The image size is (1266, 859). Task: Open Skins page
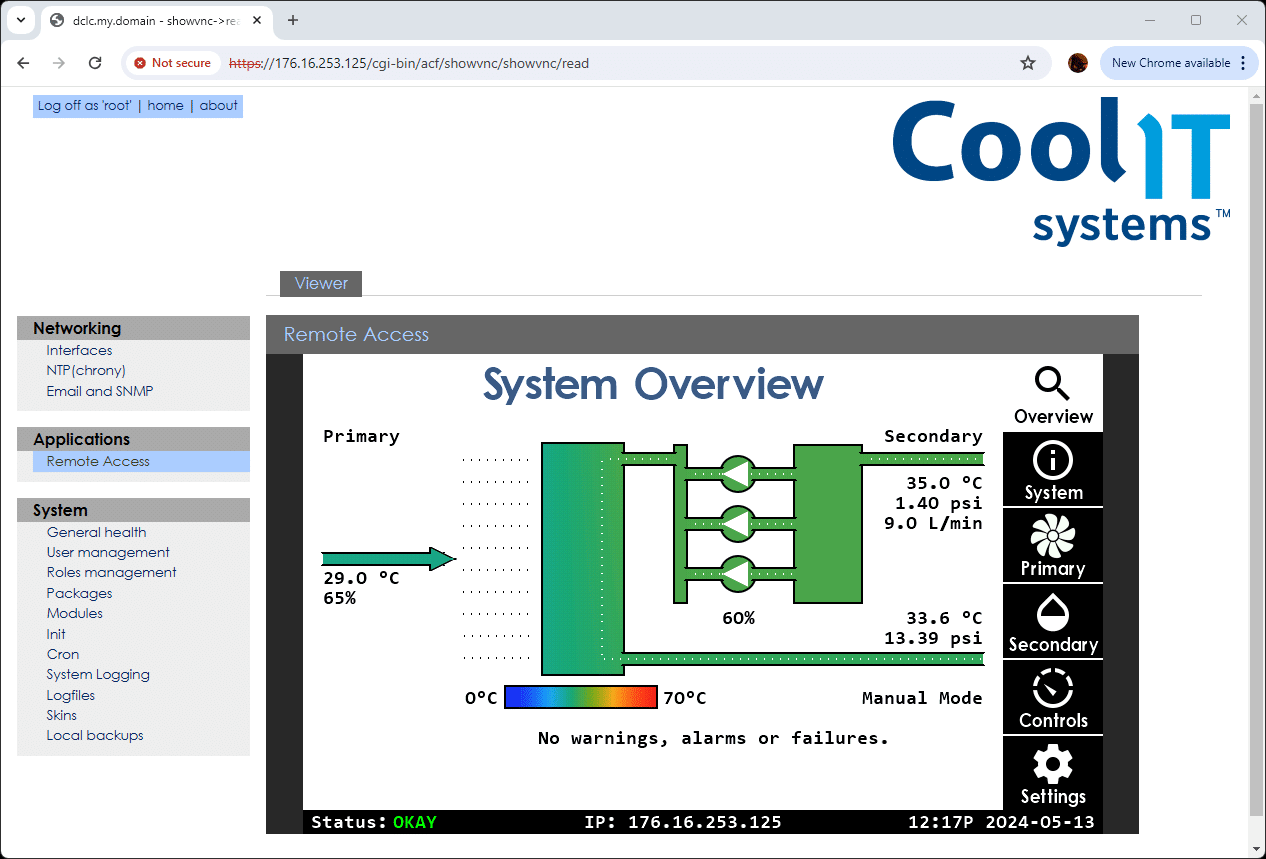click(61, 715)
